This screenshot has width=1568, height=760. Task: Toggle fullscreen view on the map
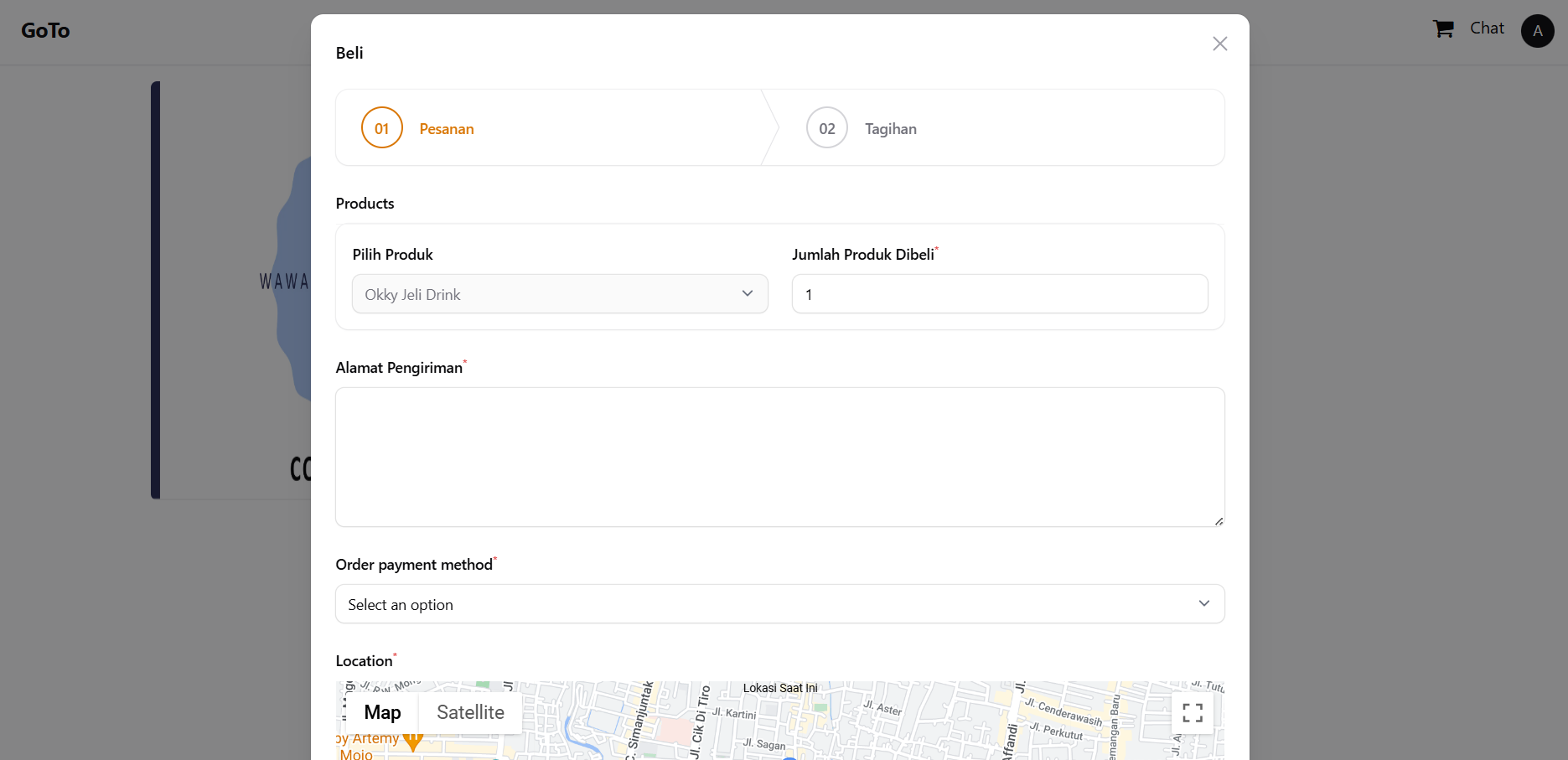pyautogui.click(x=1192, y=712)
